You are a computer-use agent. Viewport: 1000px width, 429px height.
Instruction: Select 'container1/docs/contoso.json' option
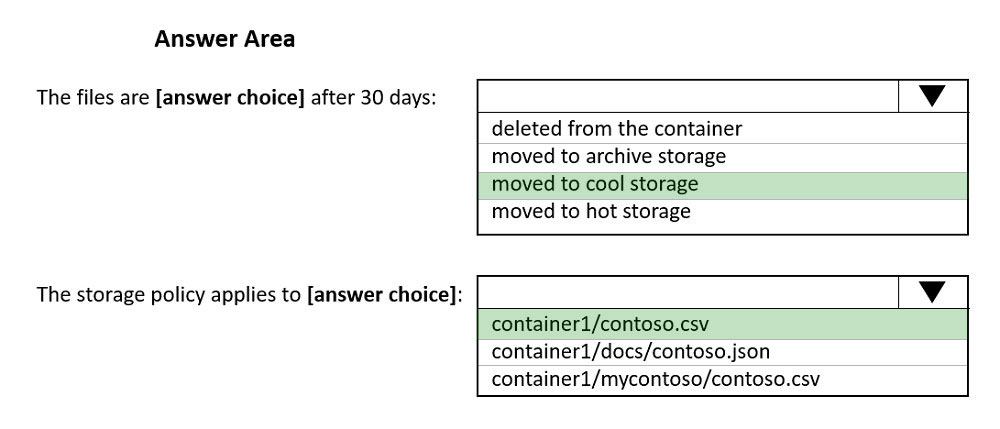(723, 352)
